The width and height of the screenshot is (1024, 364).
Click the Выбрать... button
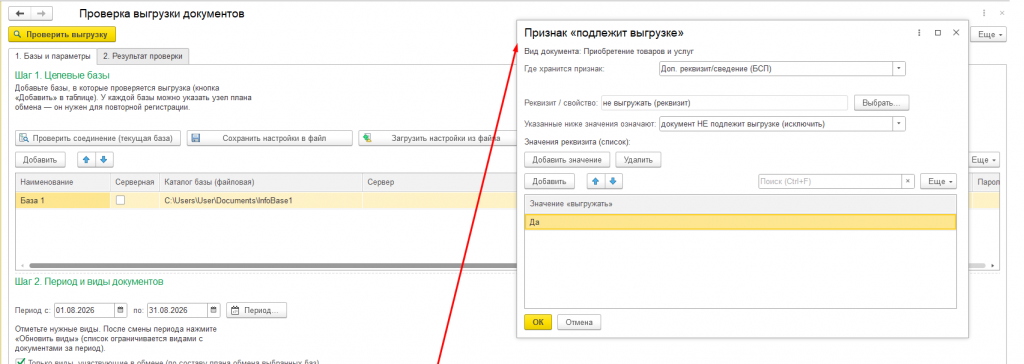(881, 103)
